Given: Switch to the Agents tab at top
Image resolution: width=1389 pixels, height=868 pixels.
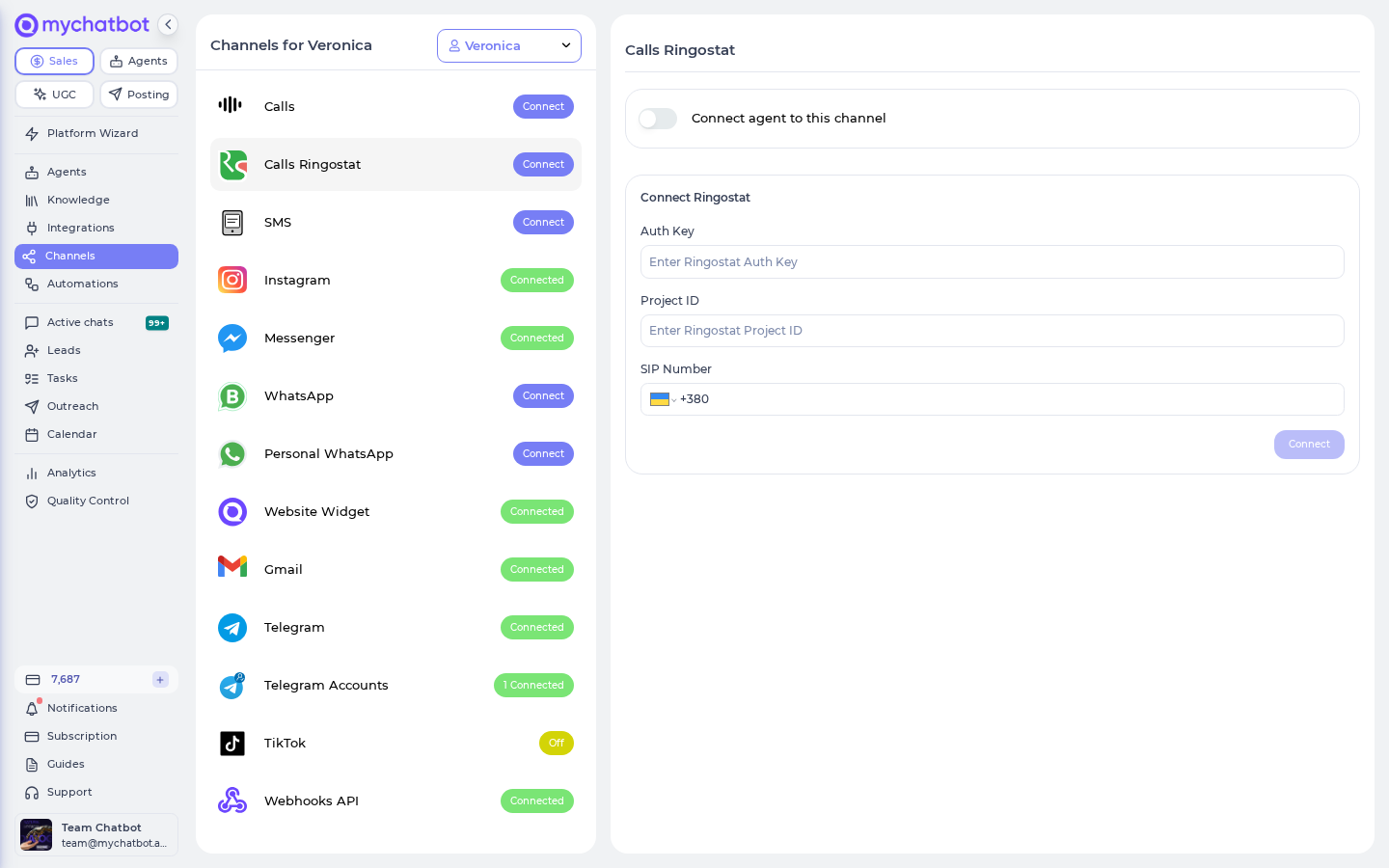Looking at the screenshot, I should pyautogui.click(x=139, y=61).
